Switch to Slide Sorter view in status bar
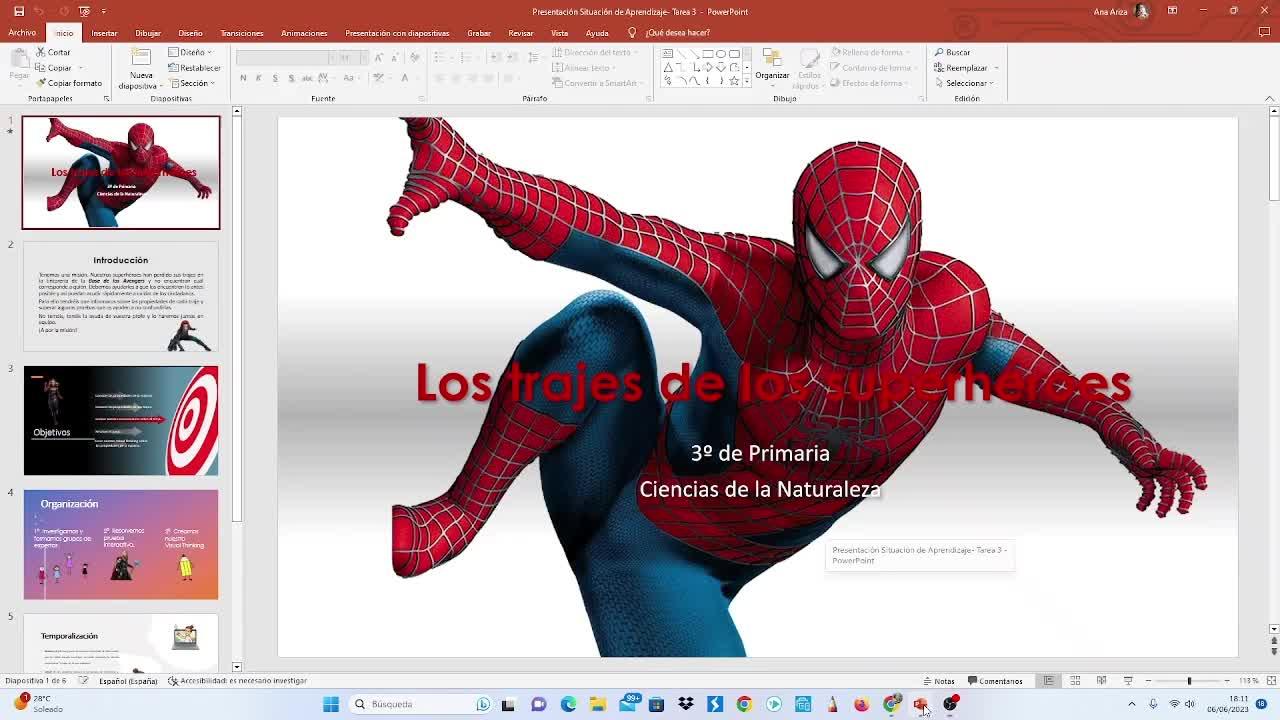This screenshot has height=720, width=1280. coord(1075,681)
